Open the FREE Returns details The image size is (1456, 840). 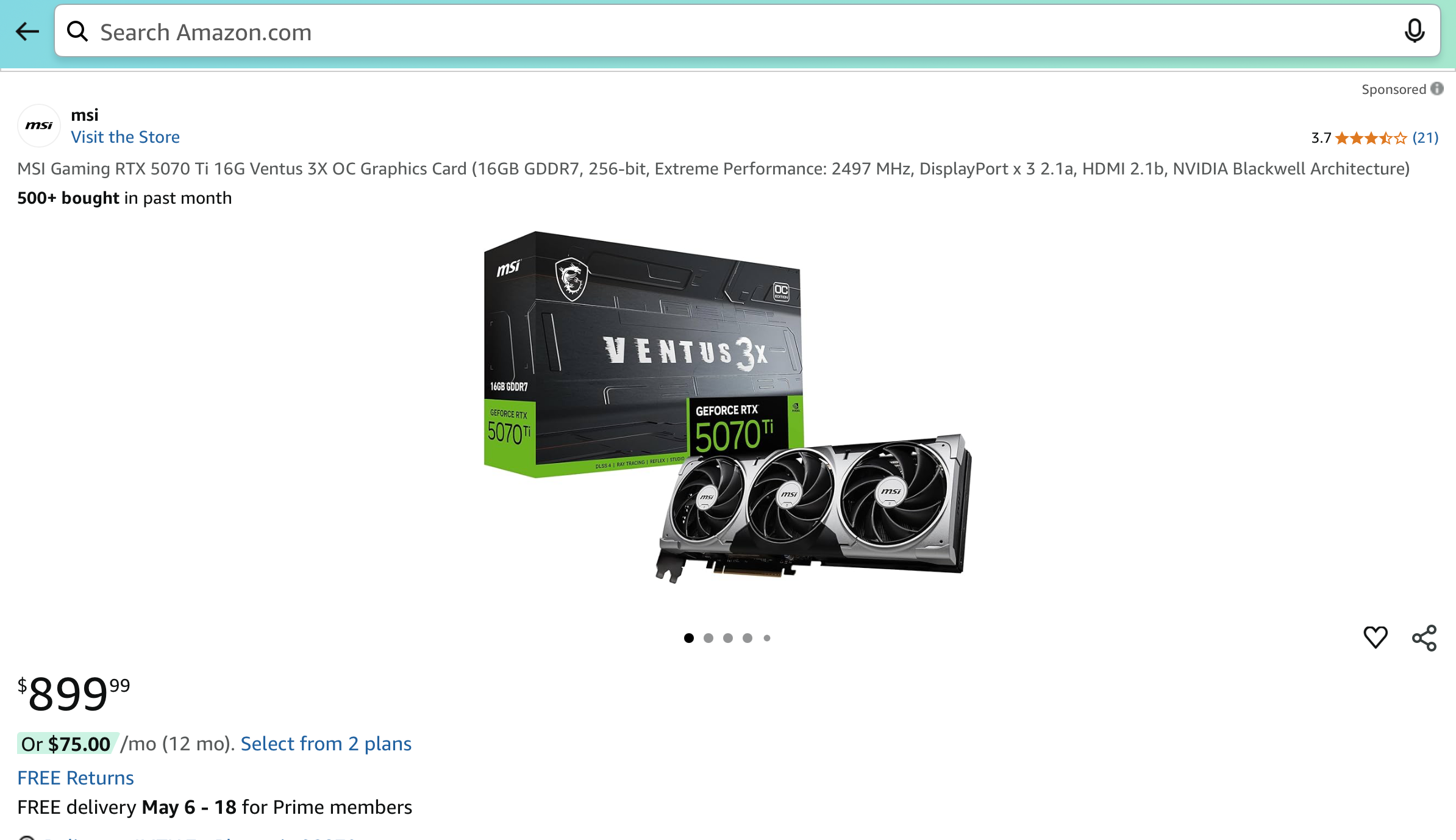tap(76, 778)
